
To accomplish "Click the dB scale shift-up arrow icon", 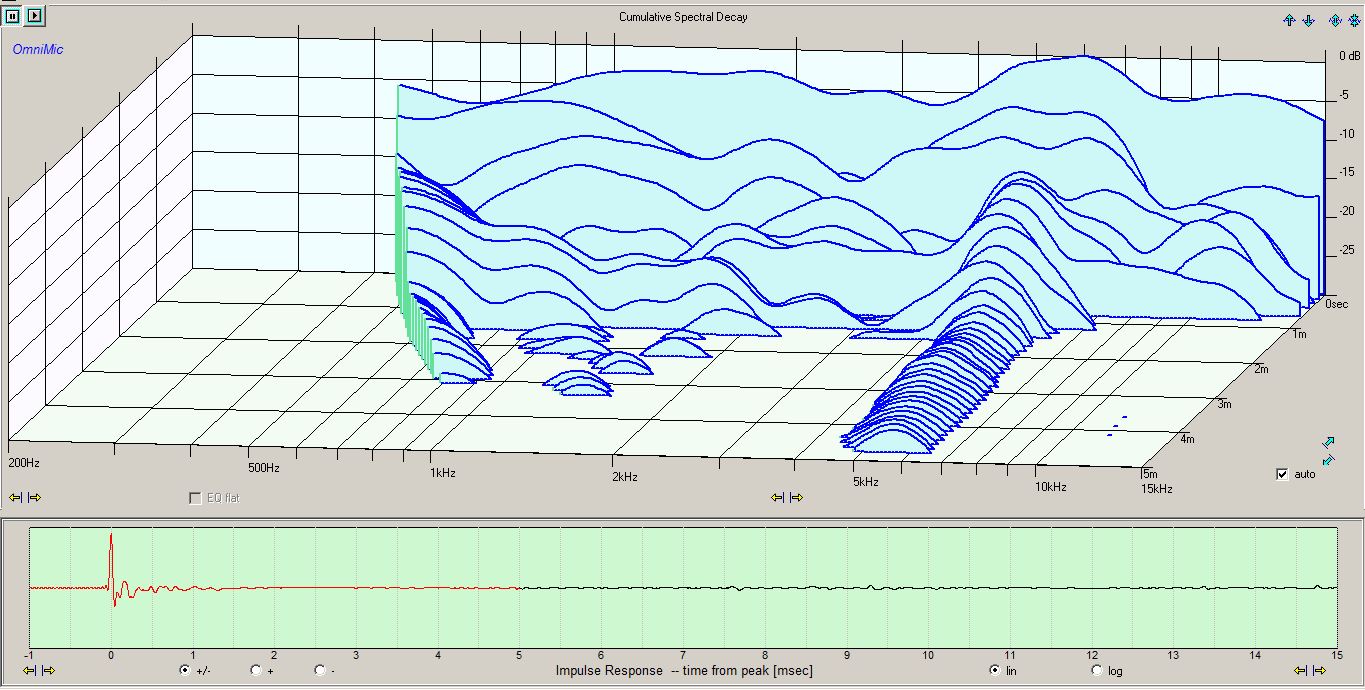I will [1289, 20].
